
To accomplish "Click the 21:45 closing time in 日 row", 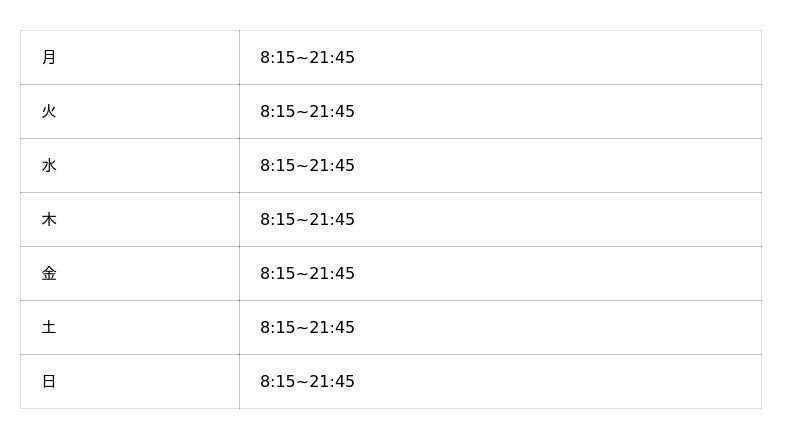I will [332, 382].
